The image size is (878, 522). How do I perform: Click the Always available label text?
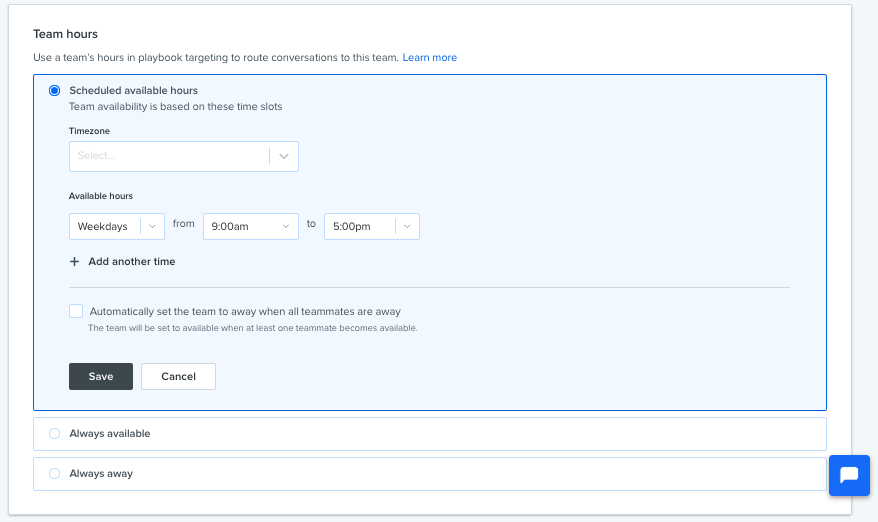(110, 434)
